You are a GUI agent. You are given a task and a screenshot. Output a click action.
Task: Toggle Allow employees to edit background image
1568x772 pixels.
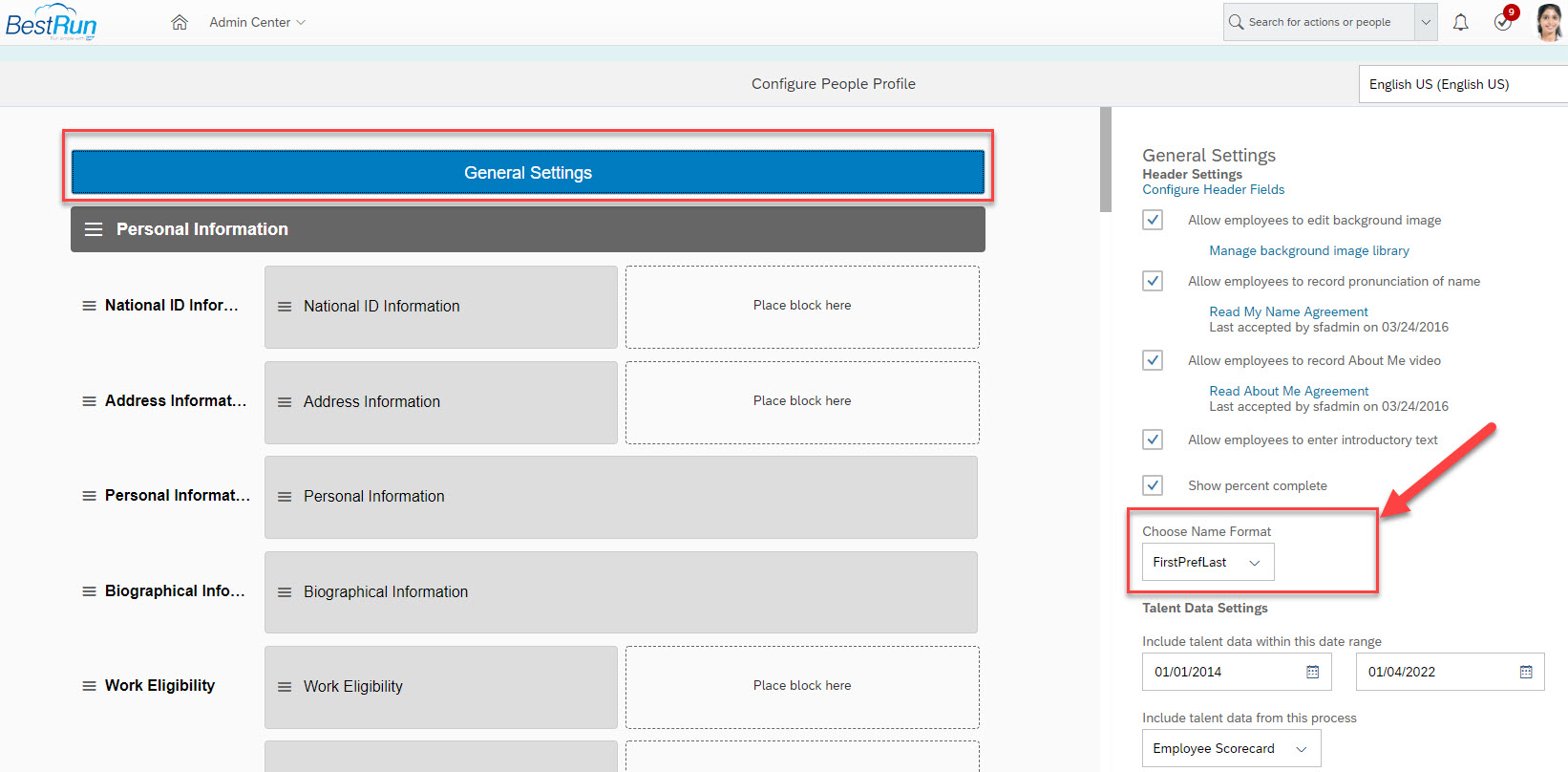click(x=1153, y=220)
